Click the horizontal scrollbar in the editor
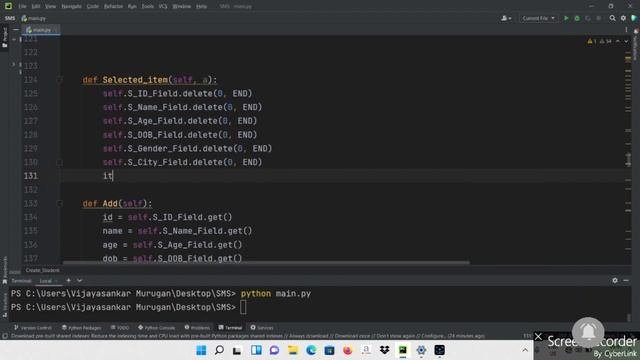The image size is (640, 360). click(266, 262)
